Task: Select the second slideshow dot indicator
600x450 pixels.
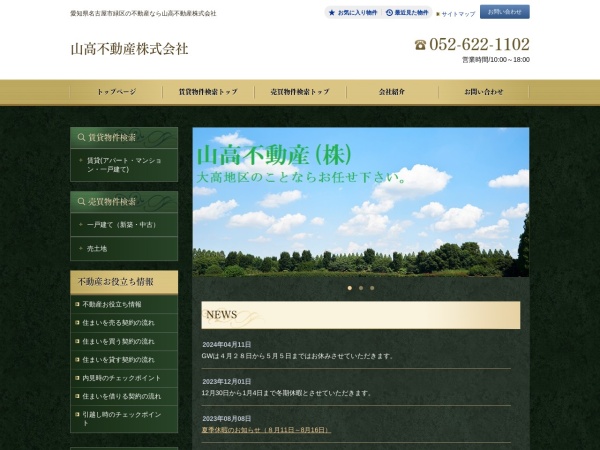Action: (361, 288)
